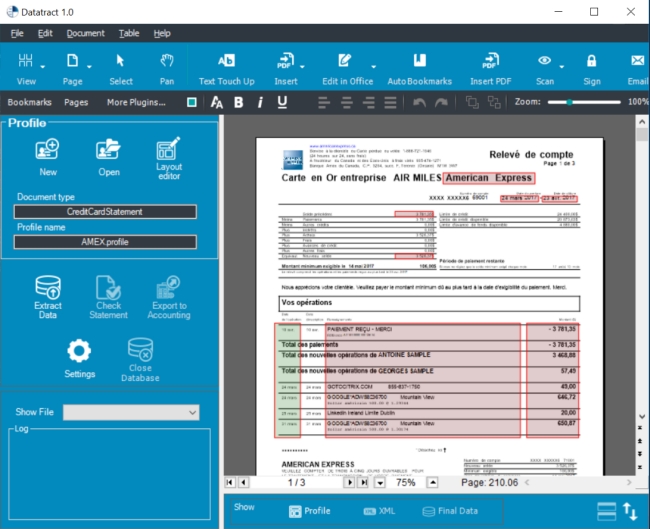Open the Document menu
Image resolution: width=650 pixels, height=529 pixels.
click(85, 33)
